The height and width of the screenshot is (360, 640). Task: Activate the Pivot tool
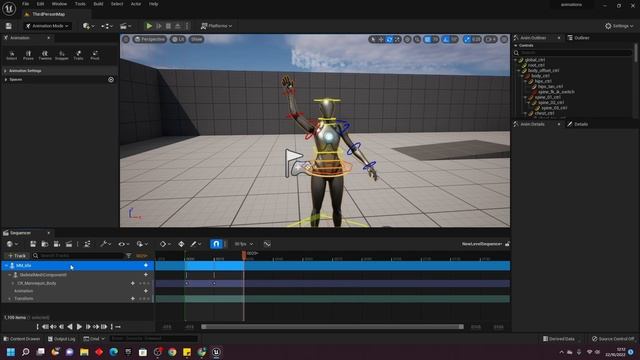pyautogui.click(x=95, y=55)
